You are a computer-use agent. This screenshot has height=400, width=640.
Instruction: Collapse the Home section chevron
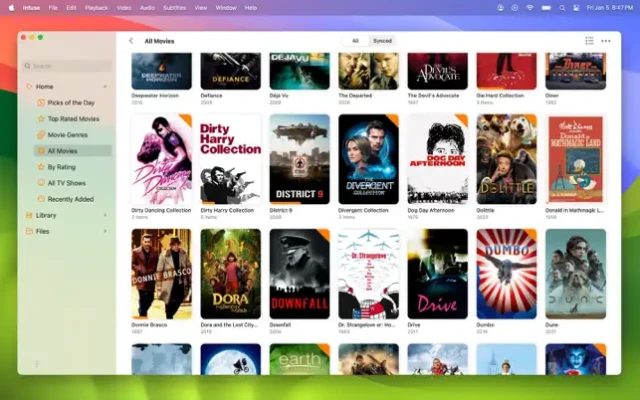point(105,87)
